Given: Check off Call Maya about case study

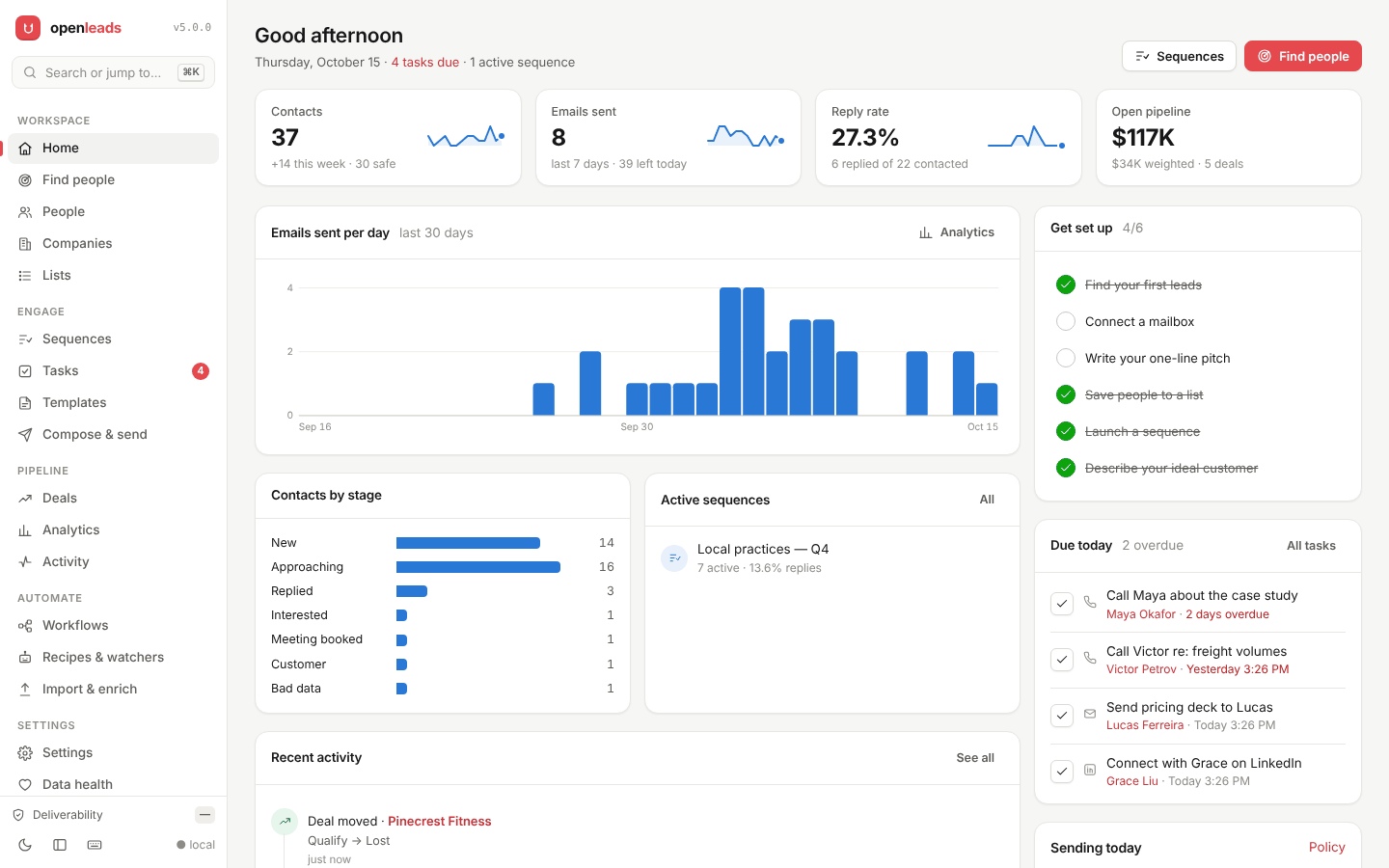Looking at the screenshot, I should coord(1062,604).
